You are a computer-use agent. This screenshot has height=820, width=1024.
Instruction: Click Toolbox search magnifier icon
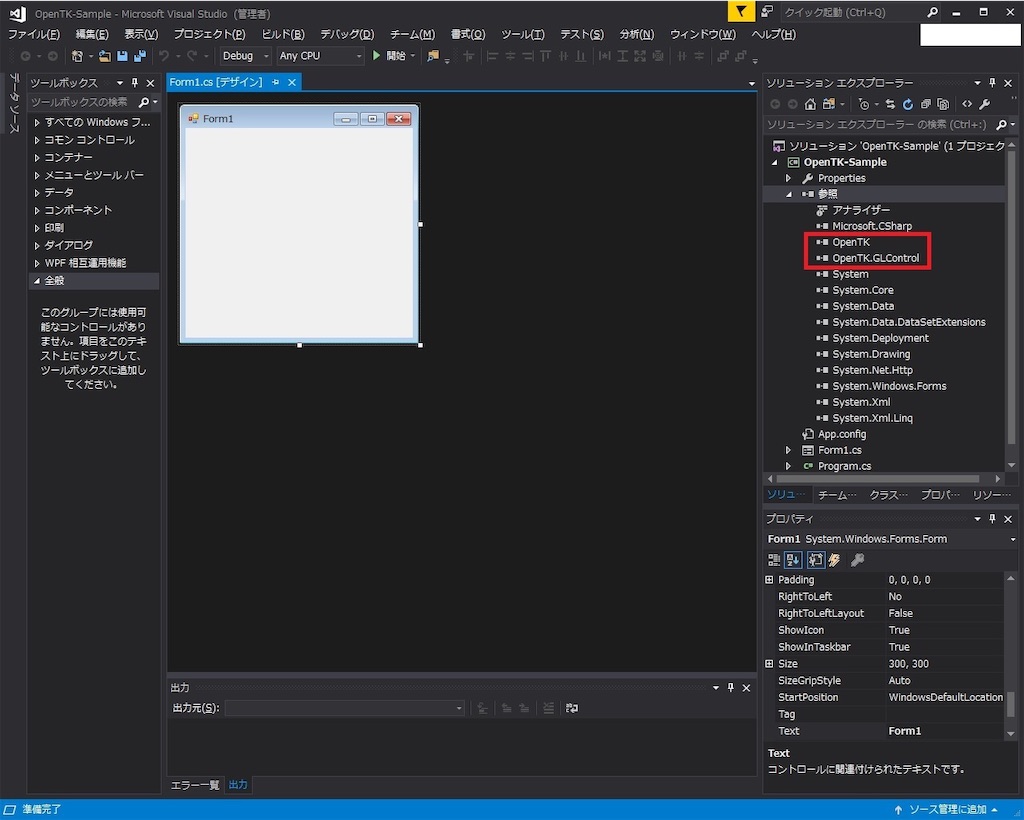coord(144,102)
